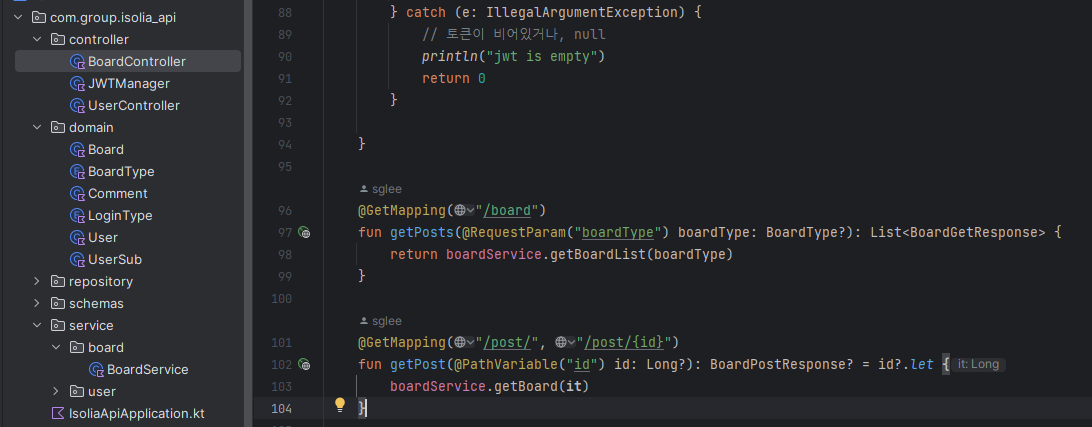Collapse the controller folder
Image resolution: width=1092 pixels, height=427 pixels.
click(36, 40)
